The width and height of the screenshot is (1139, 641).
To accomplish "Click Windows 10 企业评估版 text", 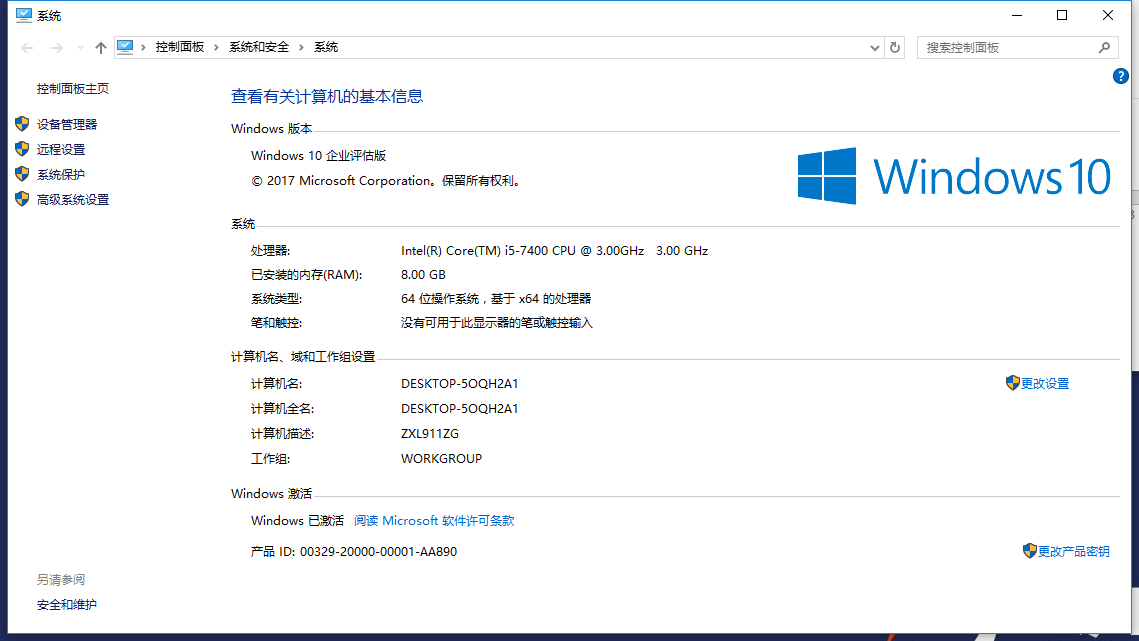I will pyautogui.click(x=318, y=156).
